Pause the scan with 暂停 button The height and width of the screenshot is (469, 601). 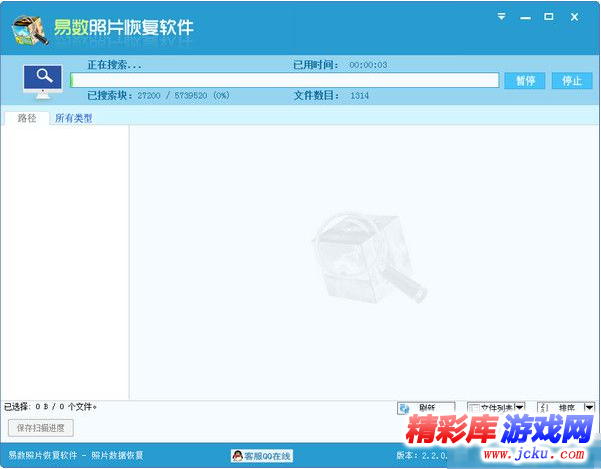click(525, 80)
